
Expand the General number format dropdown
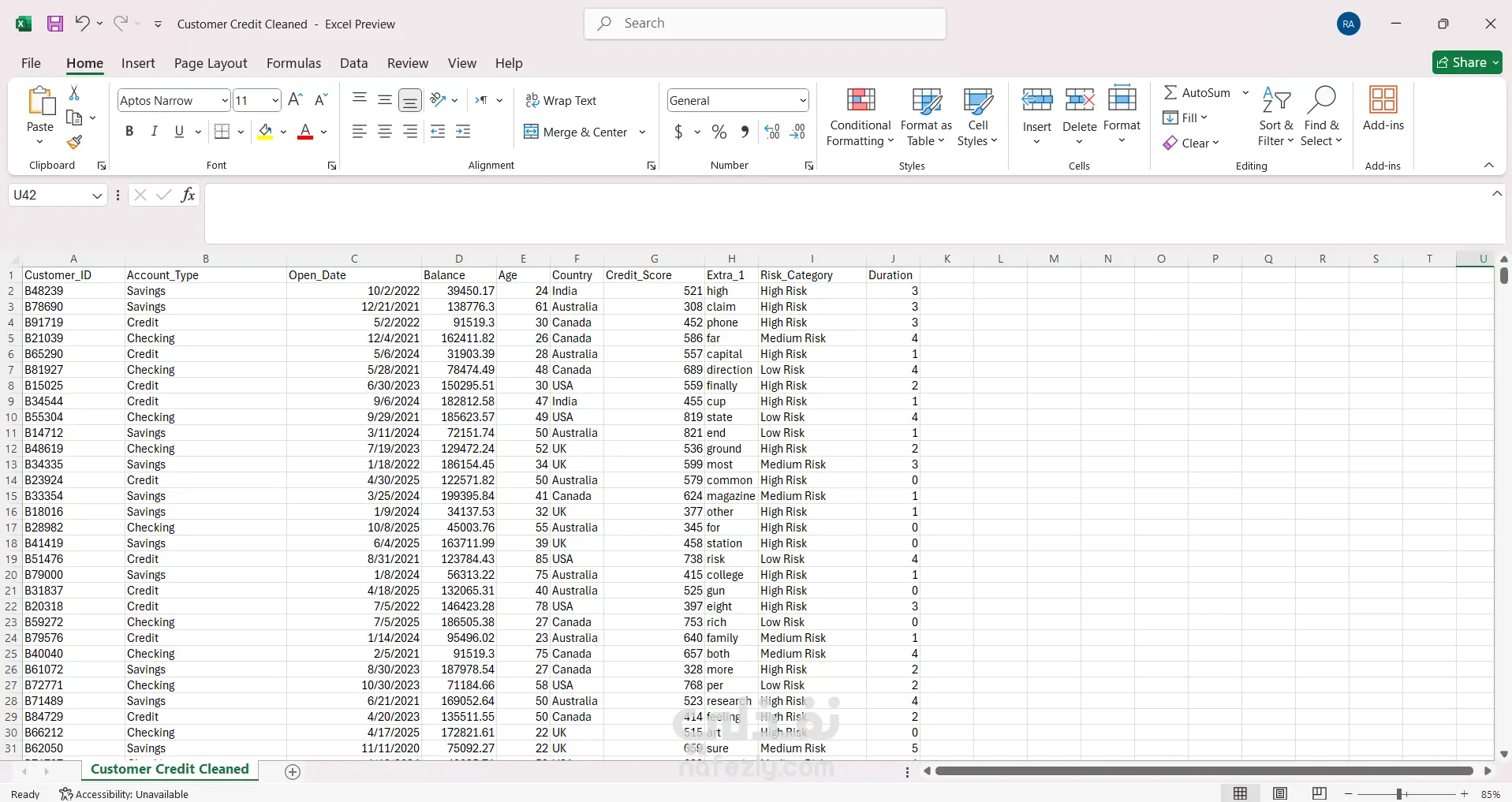coord(803,100)
